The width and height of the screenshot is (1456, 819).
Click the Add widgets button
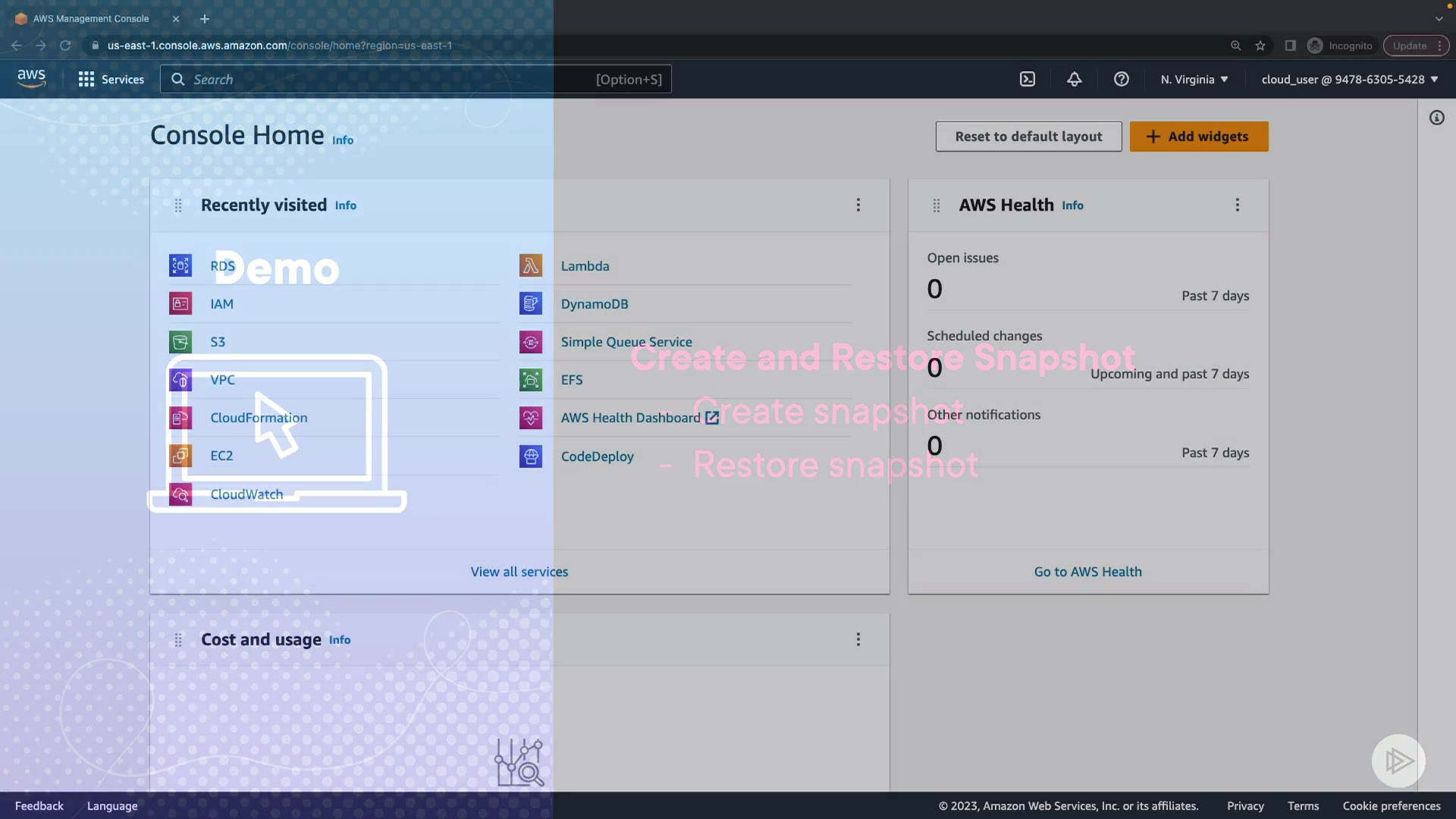pyautogui.click(x=1198, y=136)
